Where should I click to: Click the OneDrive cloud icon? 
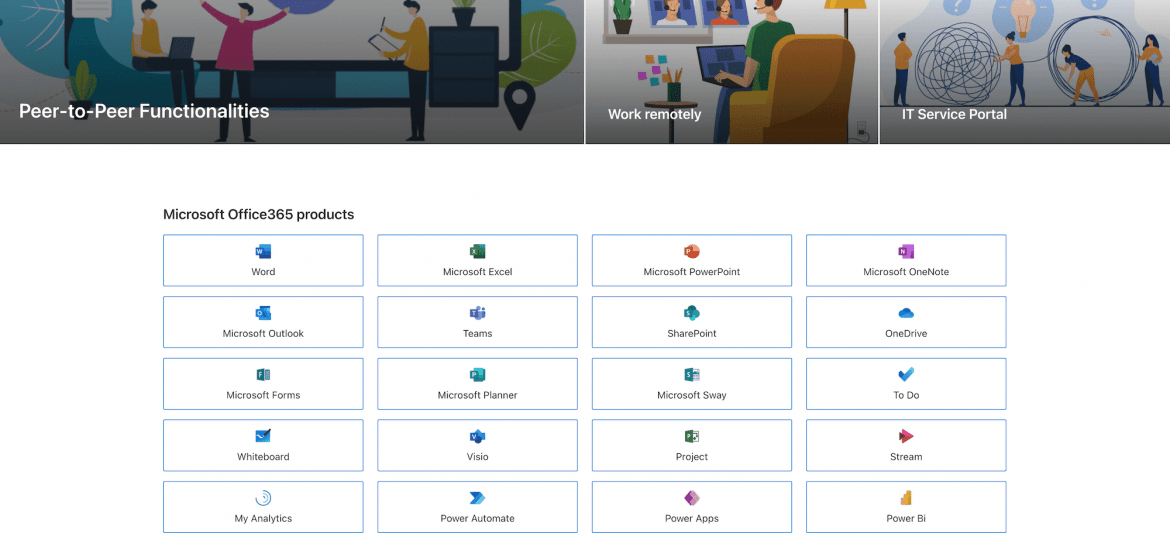pyautogui.click(x=906, y=313)
